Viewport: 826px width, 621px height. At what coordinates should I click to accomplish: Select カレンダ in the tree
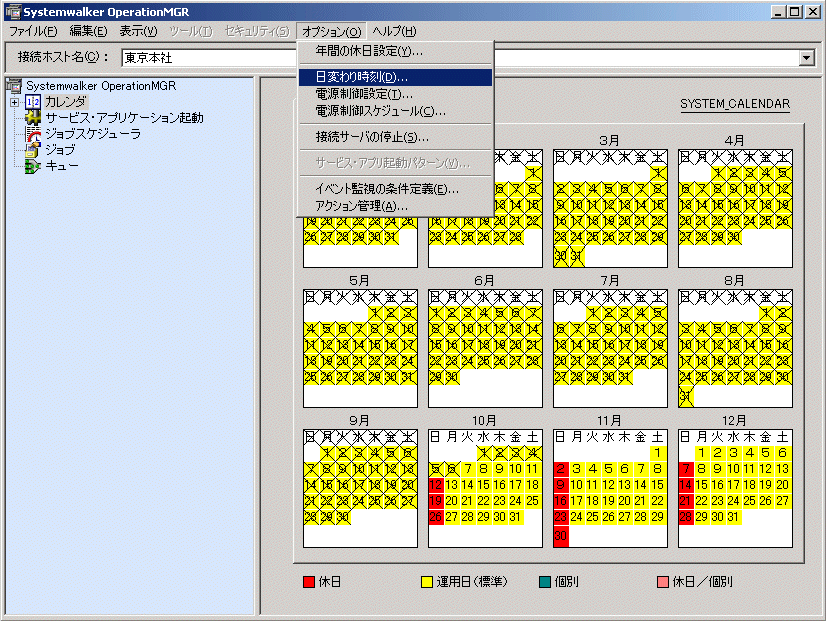[x=65, y=102]
